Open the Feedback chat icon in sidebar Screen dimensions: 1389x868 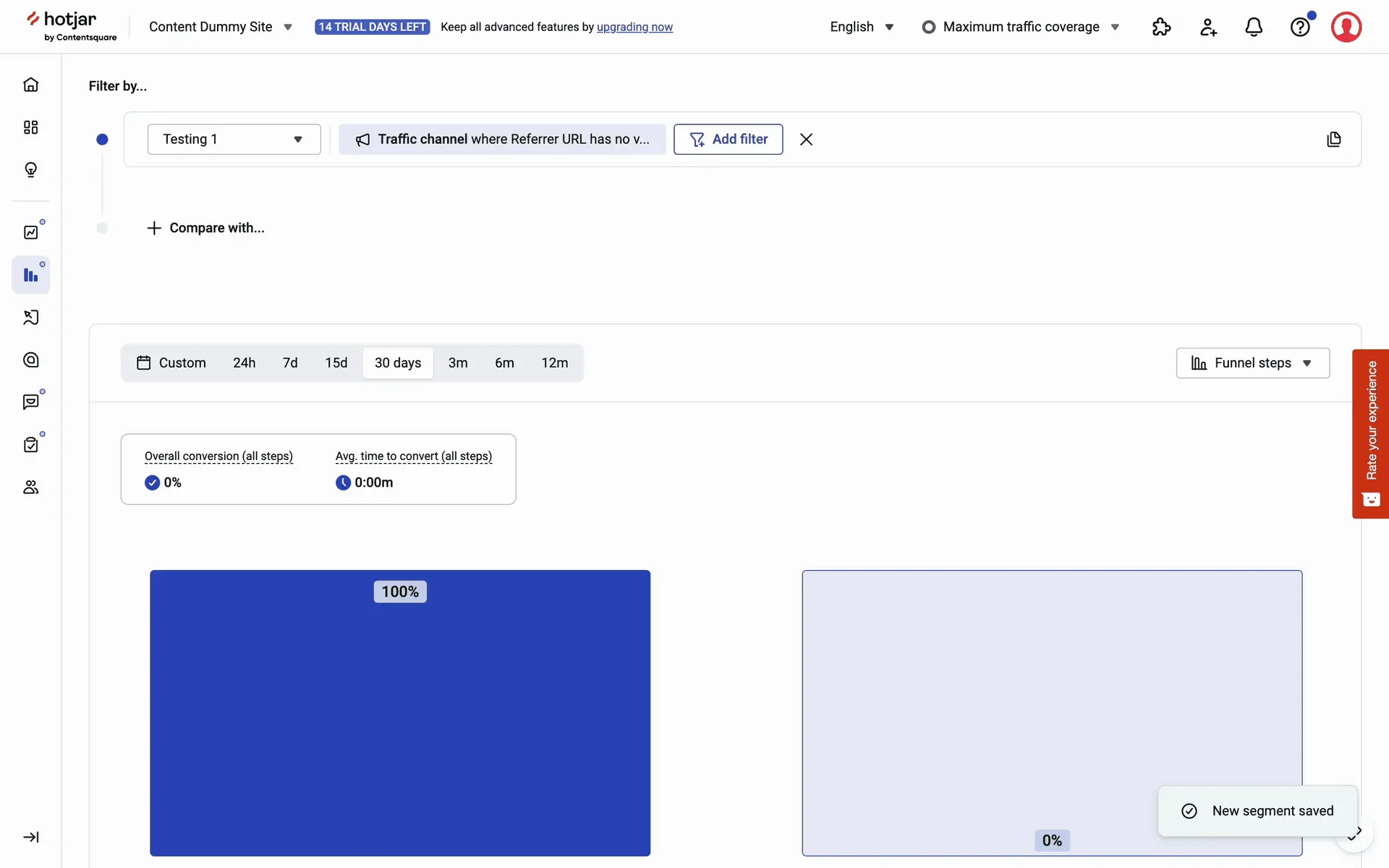click(30, 401)
